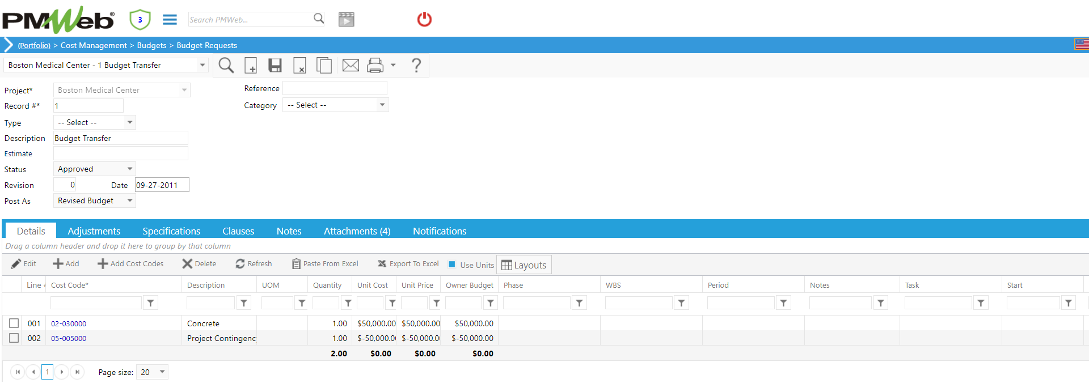Click the UOM column filter icon
The height and width of the screenshot is (383, 1089).
point(301,303)
